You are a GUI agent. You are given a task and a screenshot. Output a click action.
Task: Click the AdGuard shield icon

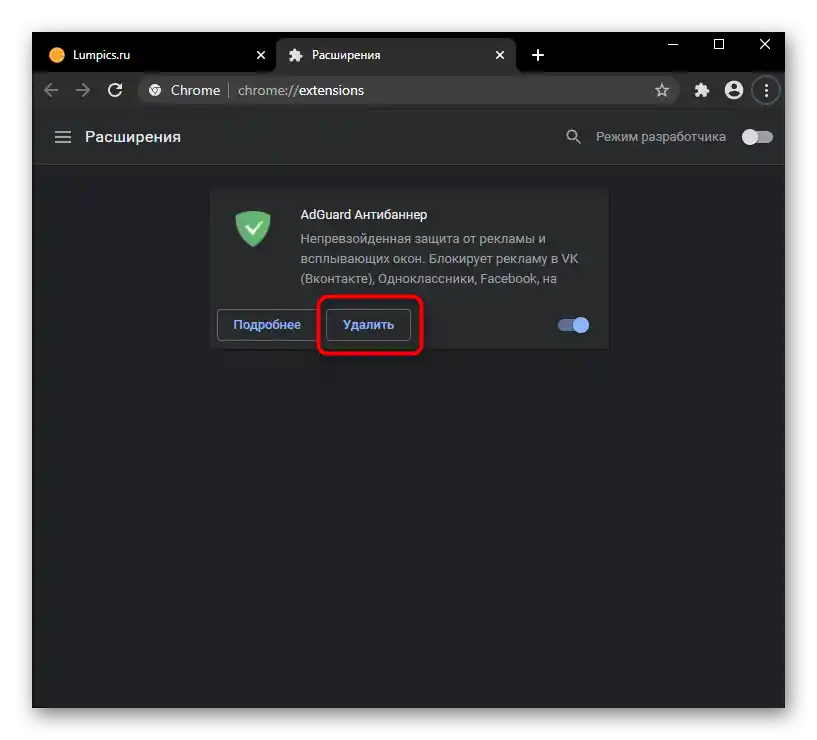click(253, 228)
